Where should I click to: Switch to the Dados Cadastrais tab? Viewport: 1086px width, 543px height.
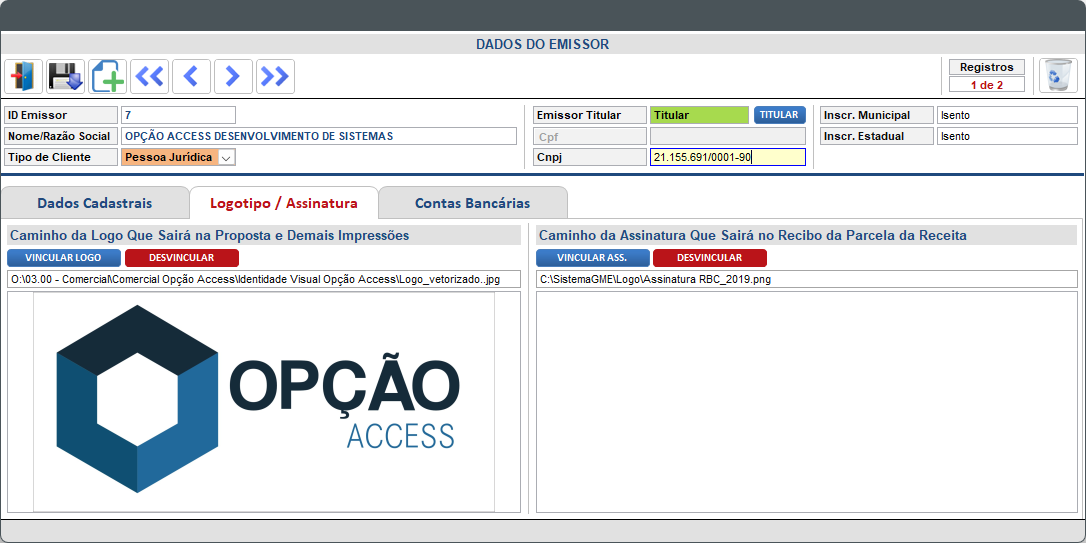tap(95, 204)
